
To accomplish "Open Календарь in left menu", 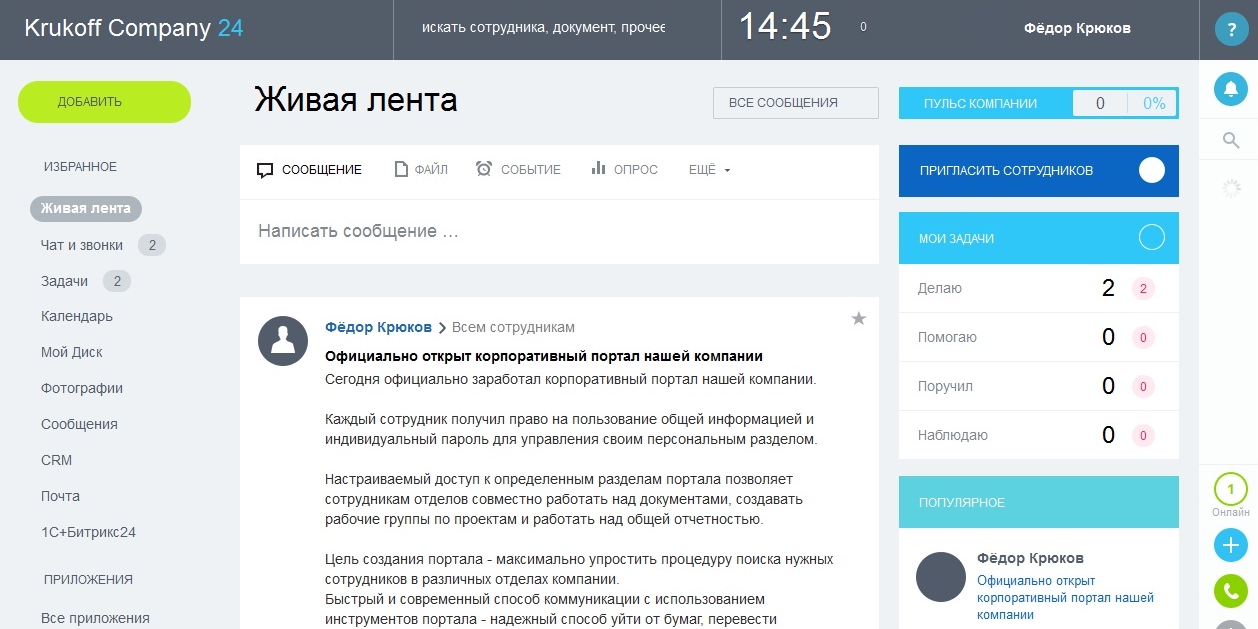I will coord(77,317).
